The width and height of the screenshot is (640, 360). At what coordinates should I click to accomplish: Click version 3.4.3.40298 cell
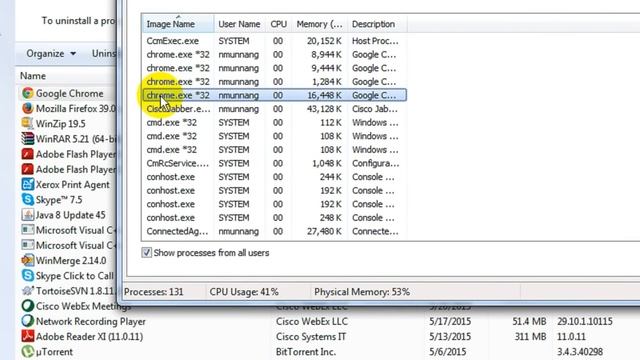pyautogui.click(x=580, y=352)
